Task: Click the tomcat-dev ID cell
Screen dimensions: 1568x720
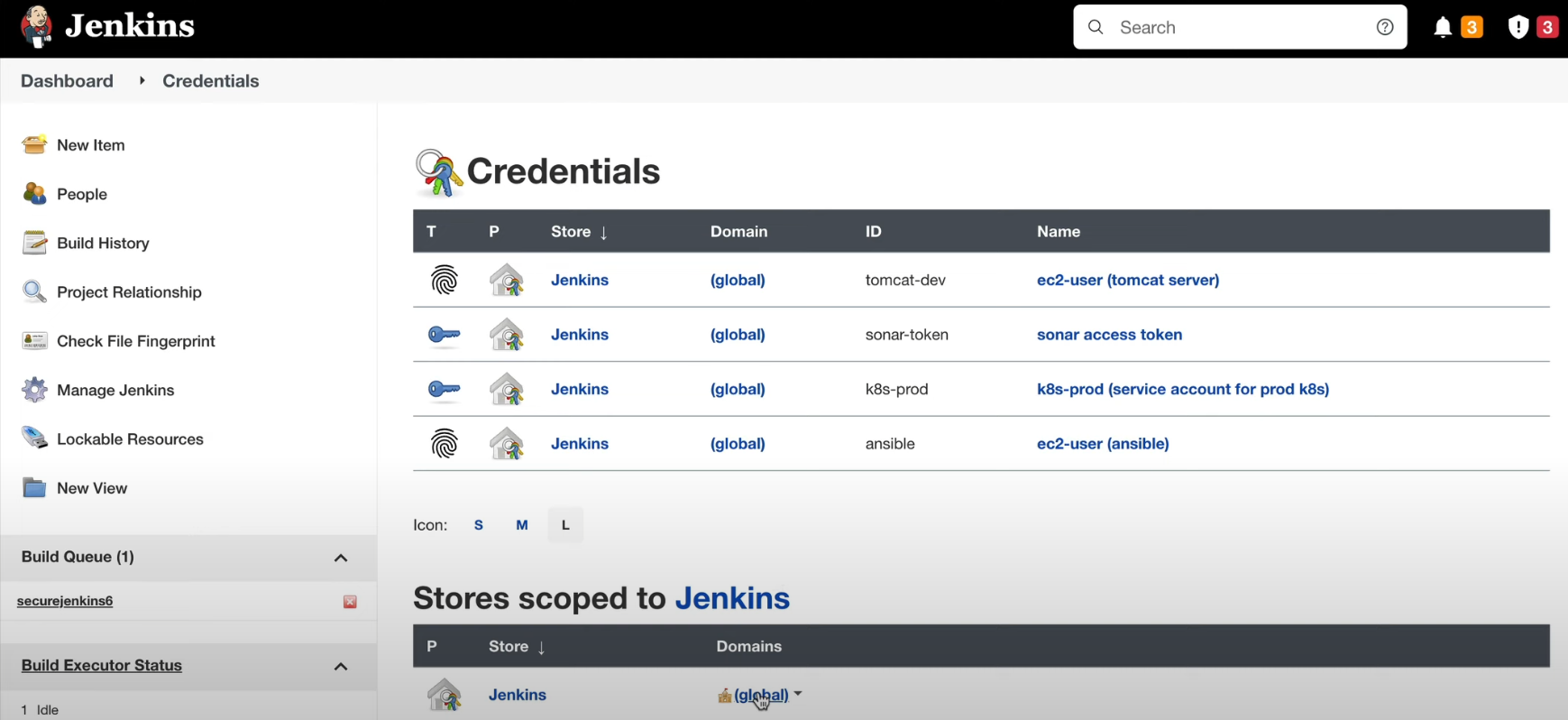Action: tap(905, 280)
